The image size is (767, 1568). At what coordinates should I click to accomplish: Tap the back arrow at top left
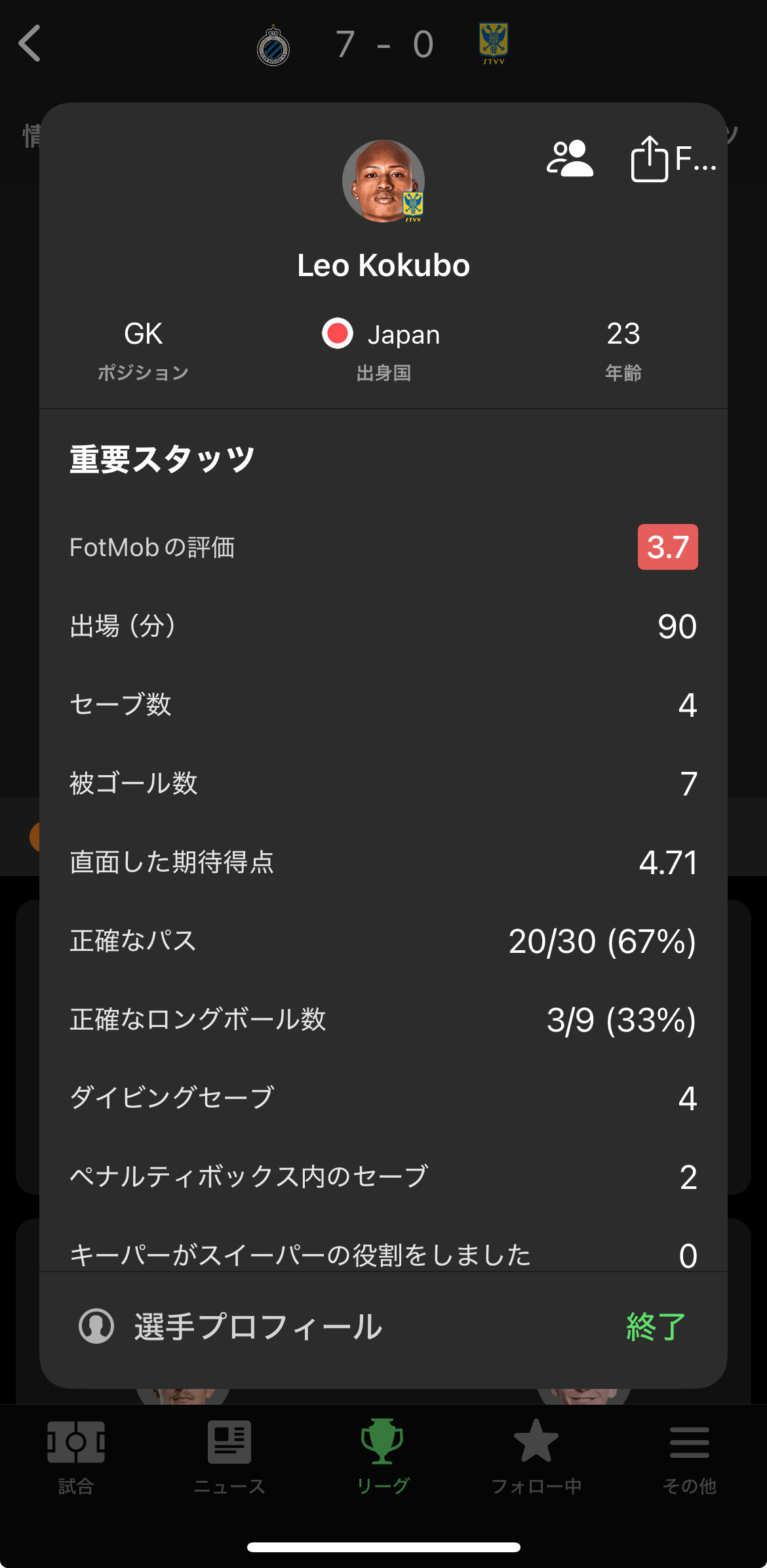pos(30,44)
